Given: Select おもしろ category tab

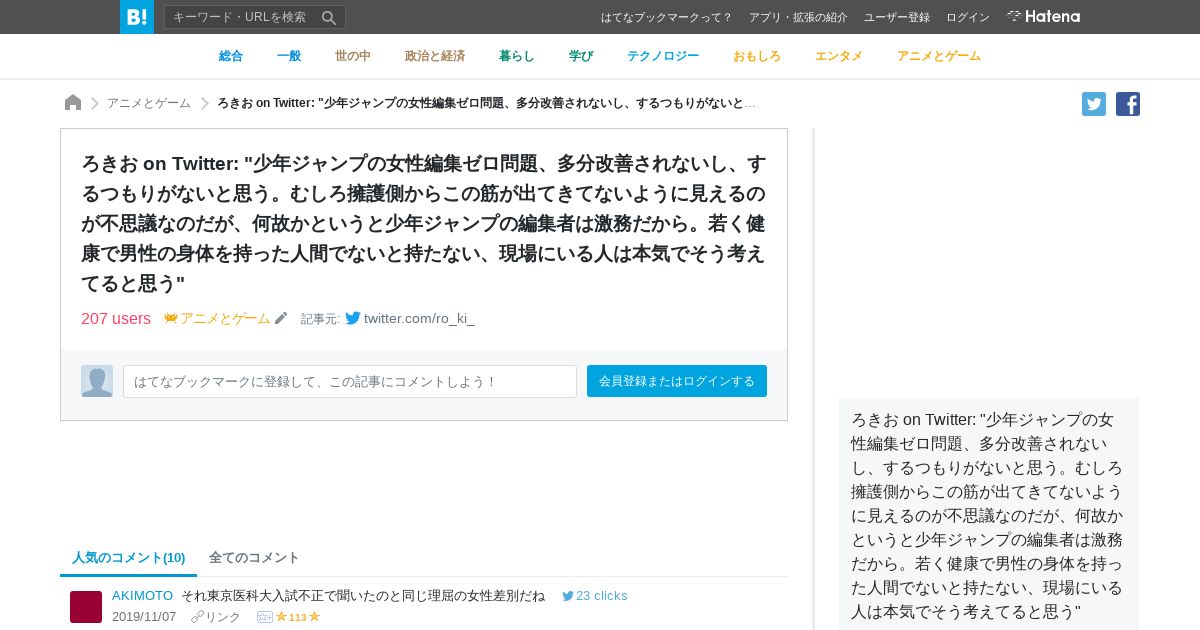Looking at the screenshot, I should click(757, 56).
